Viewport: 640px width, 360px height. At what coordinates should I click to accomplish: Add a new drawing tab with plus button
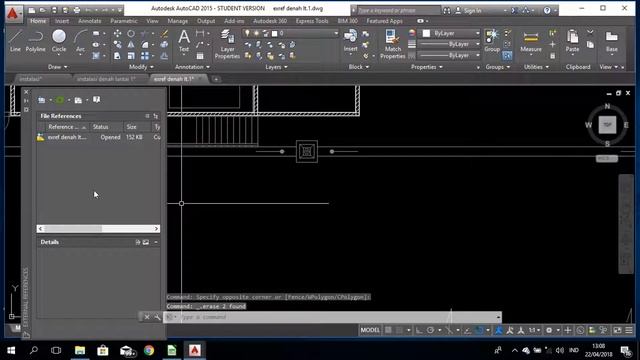pos(216,79)
